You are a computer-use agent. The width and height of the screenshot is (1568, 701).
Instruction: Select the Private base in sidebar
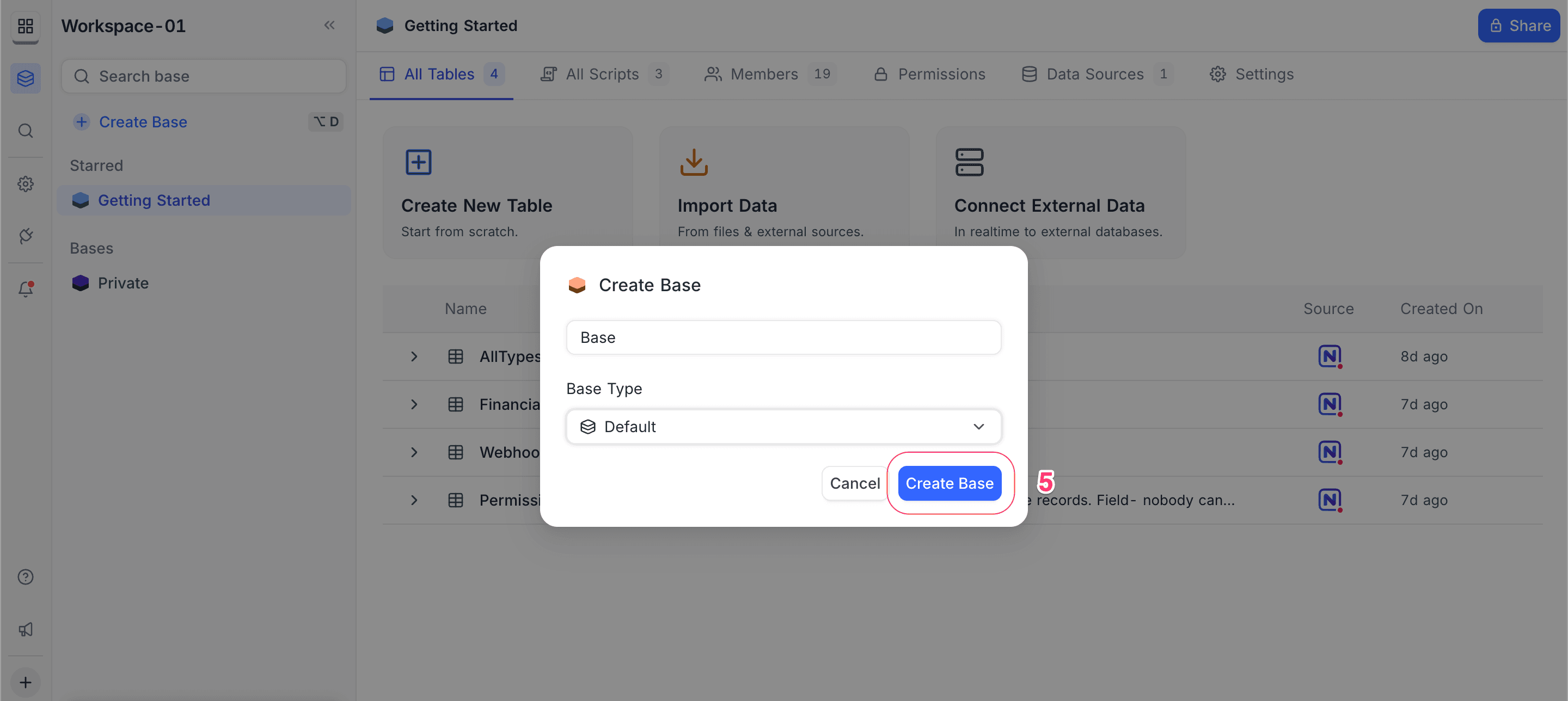coord(123,283)
